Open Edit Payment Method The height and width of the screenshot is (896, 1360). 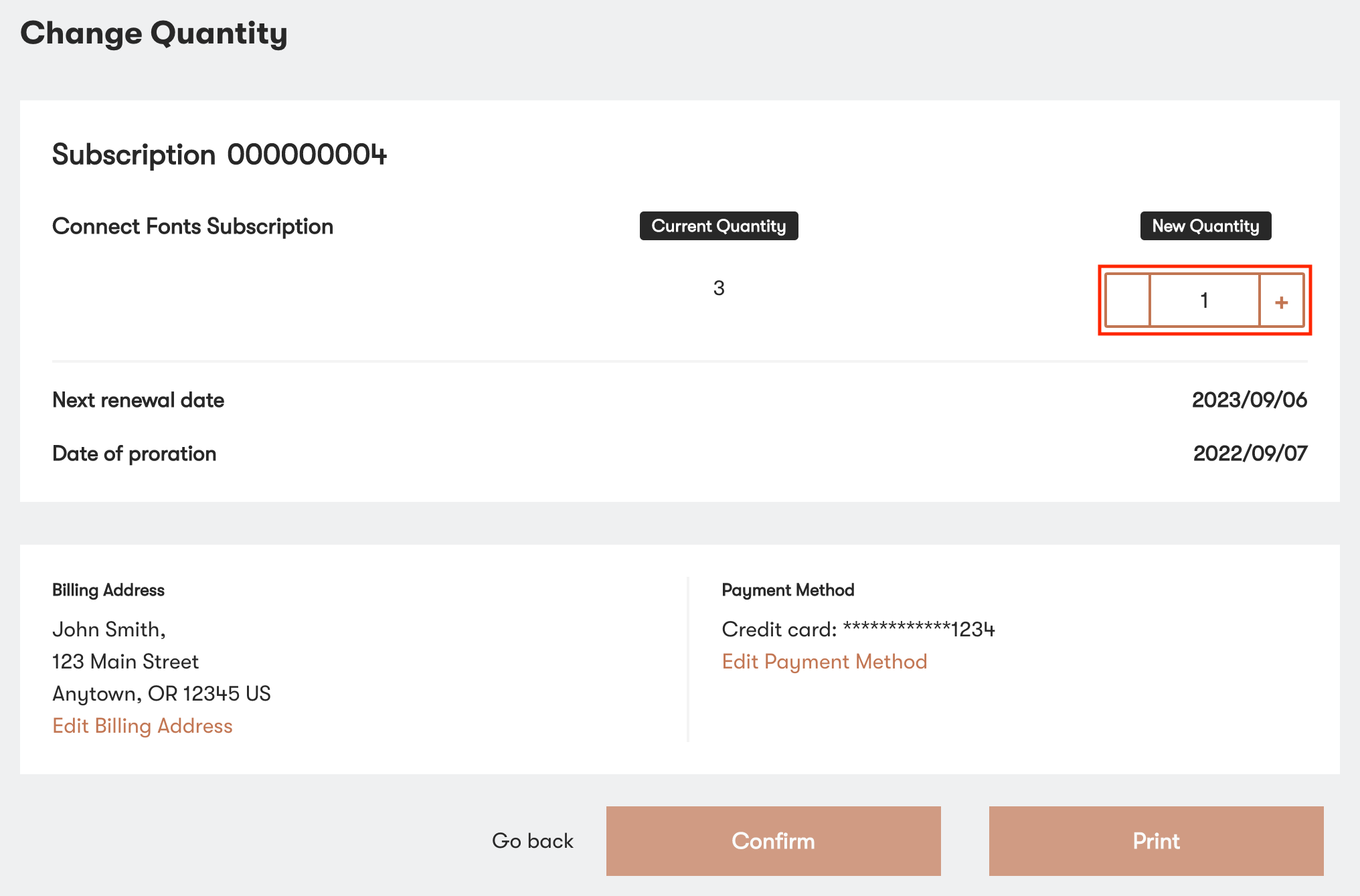tap(825, 661)
